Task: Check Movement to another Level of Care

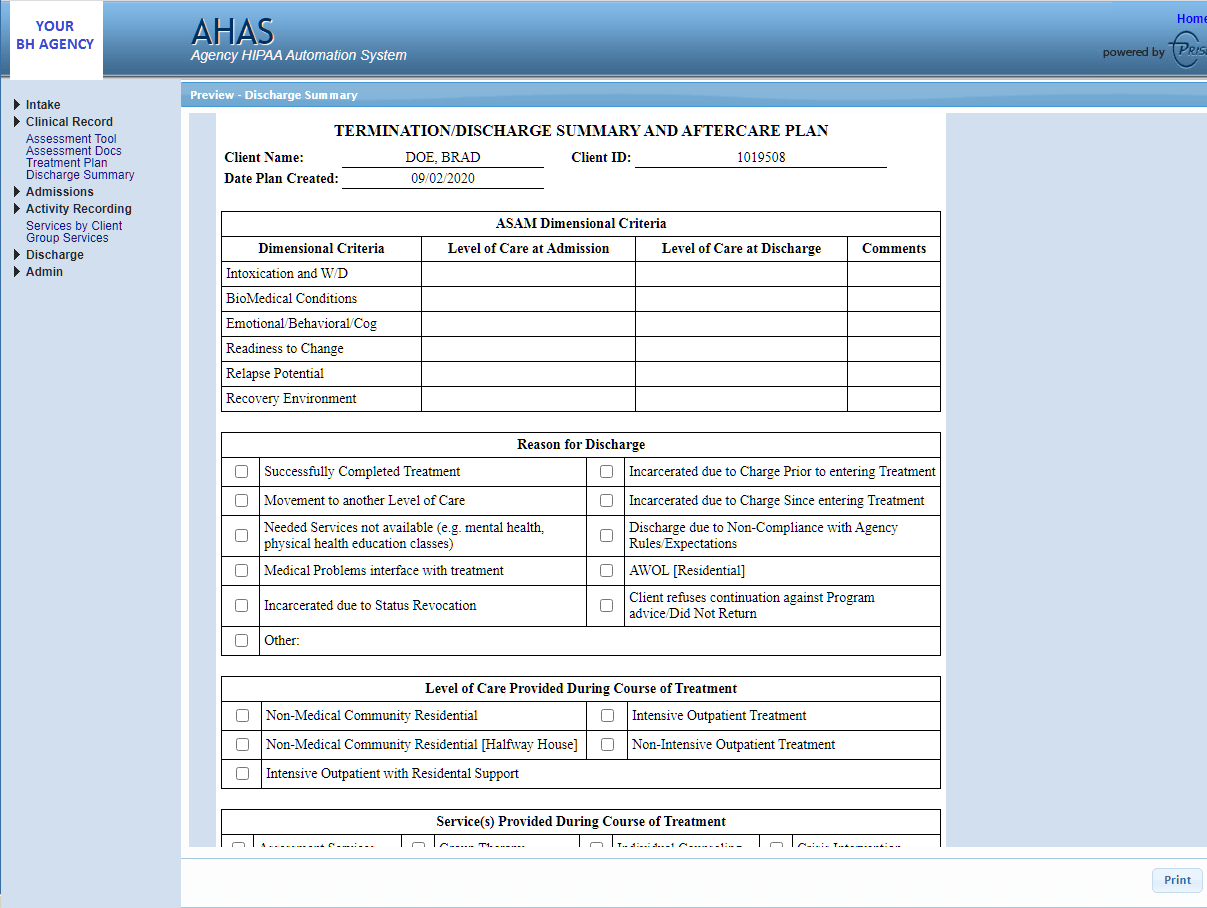Action: pyautogui.click(x=240, y=499)
